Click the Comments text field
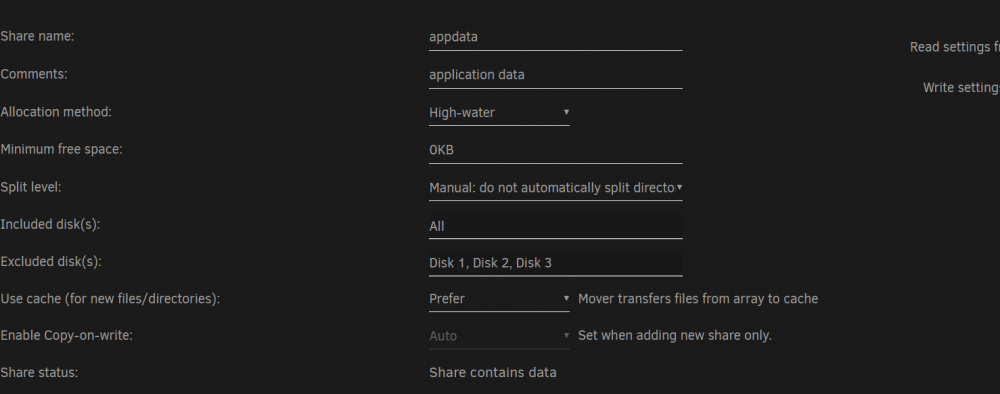The image size is (1000, 394). (x=555, y=75)
